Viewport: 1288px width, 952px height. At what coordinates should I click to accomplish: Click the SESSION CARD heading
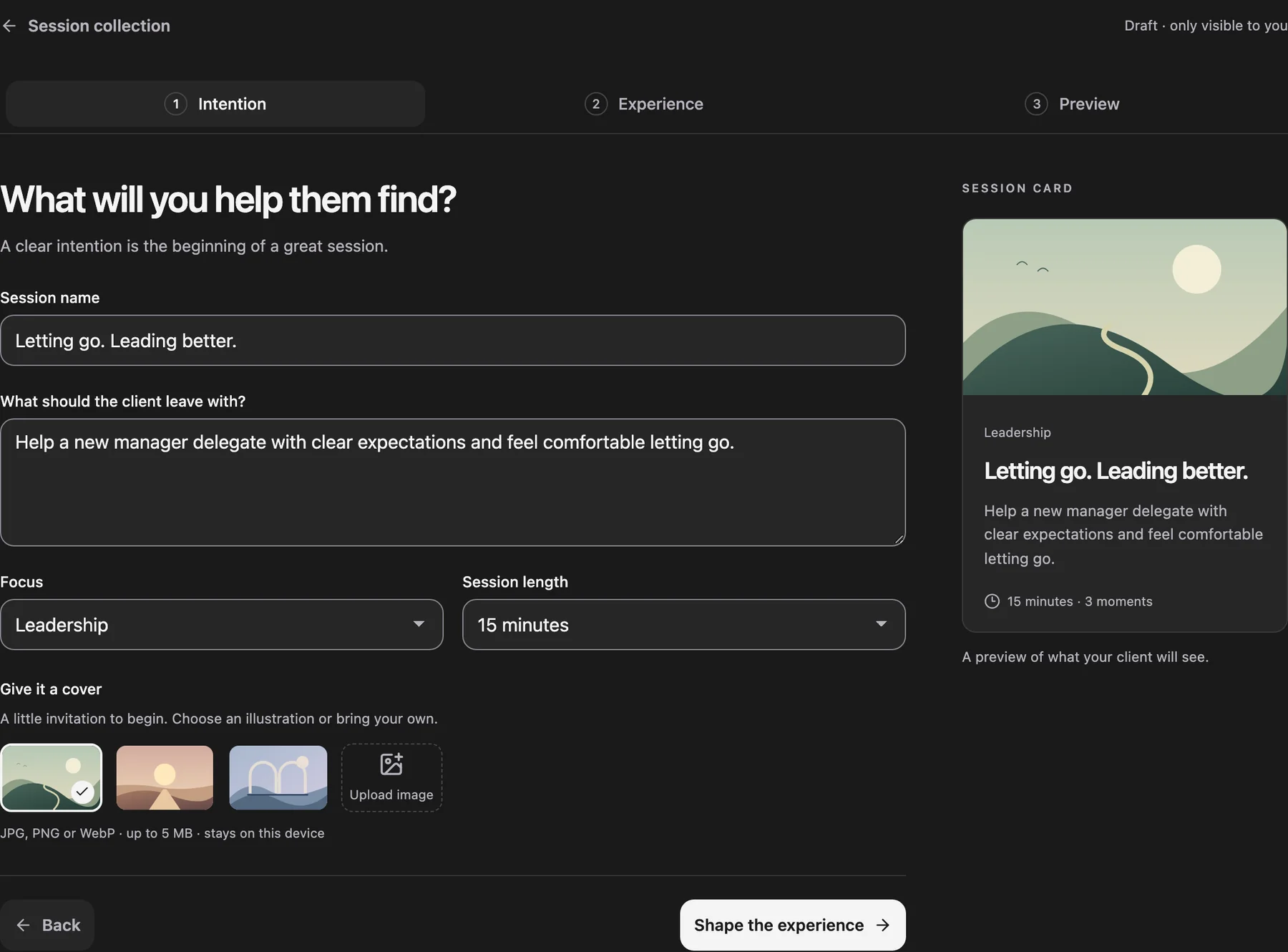[1017, 188]
